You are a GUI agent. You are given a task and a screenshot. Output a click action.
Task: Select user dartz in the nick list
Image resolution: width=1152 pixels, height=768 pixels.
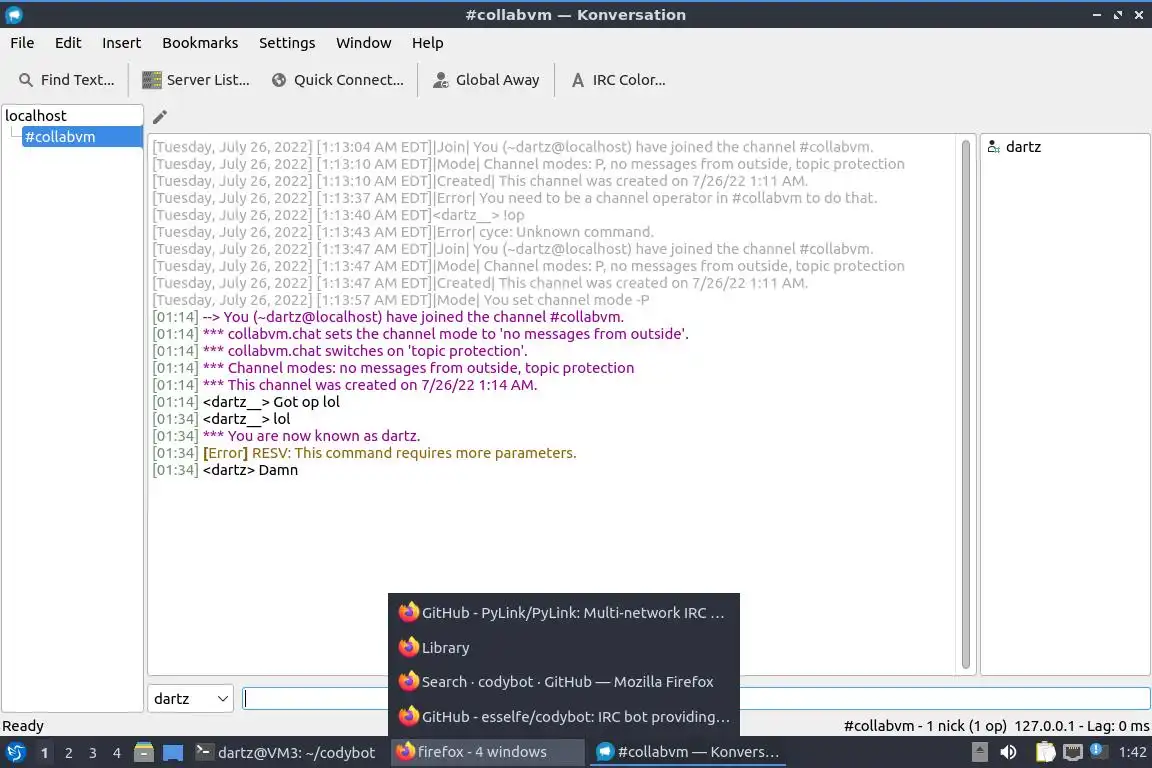1023,147
